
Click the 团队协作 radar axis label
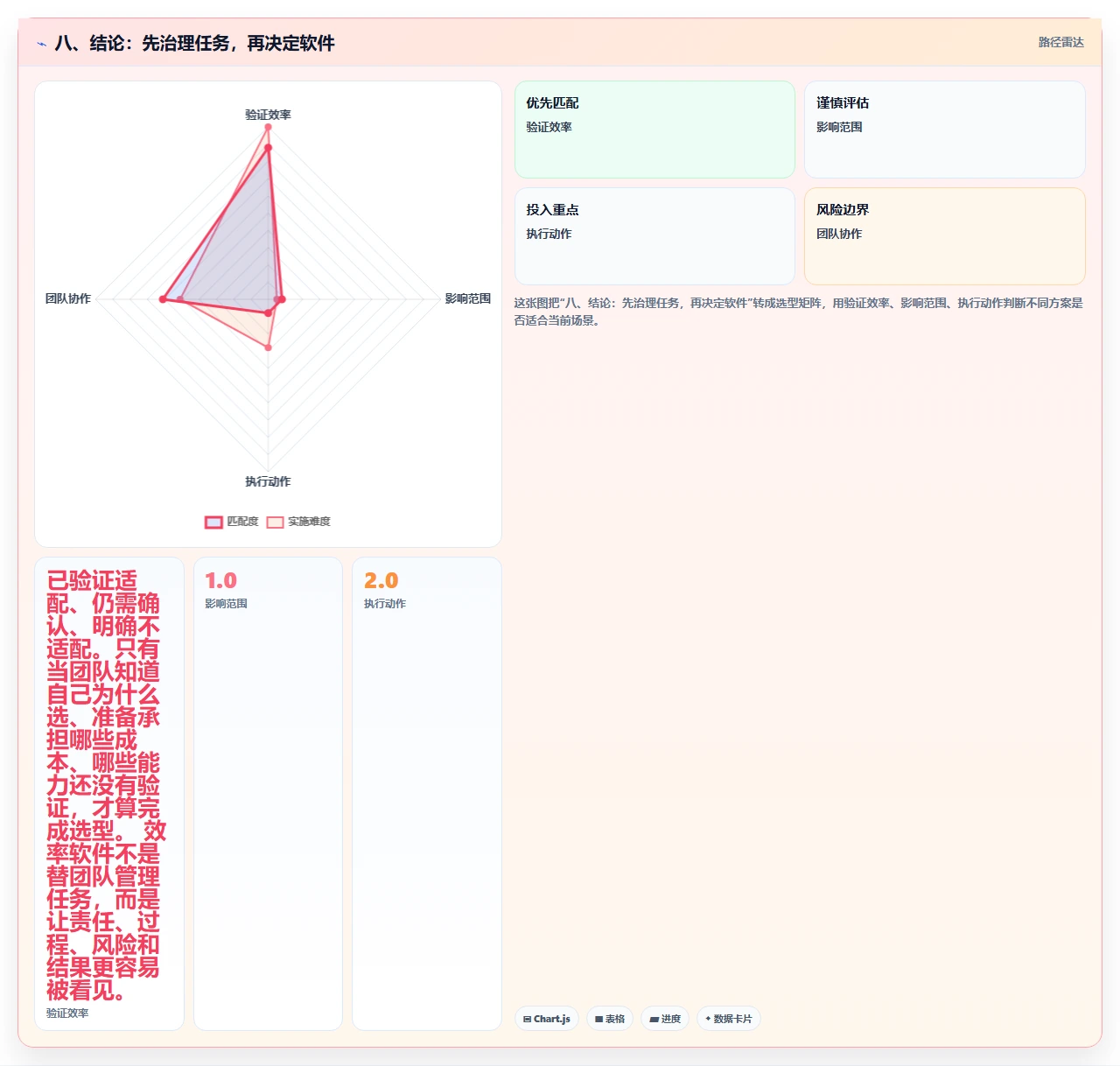[68, 298]
